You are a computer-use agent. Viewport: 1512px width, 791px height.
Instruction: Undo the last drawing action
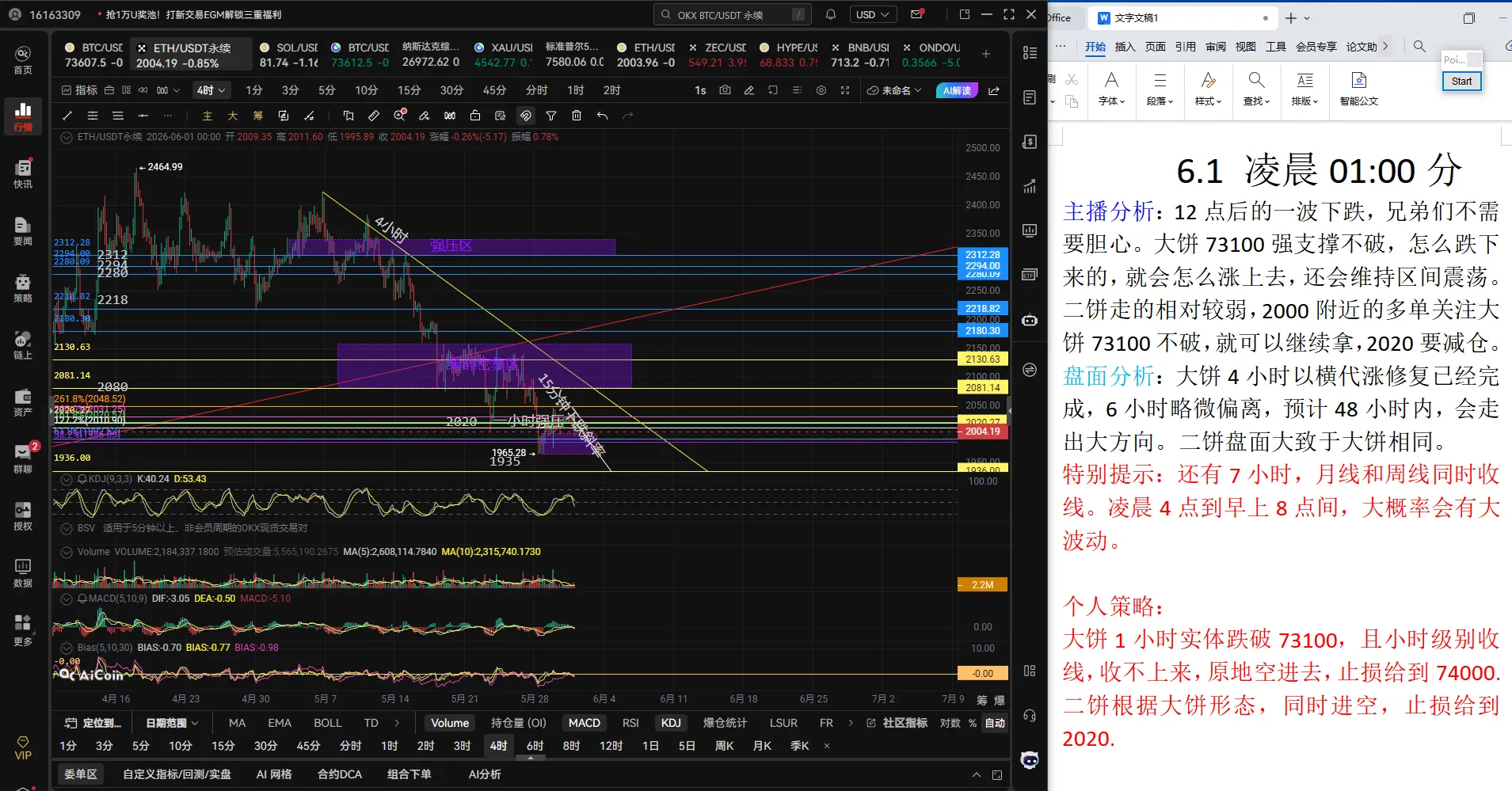coord(602,116)
